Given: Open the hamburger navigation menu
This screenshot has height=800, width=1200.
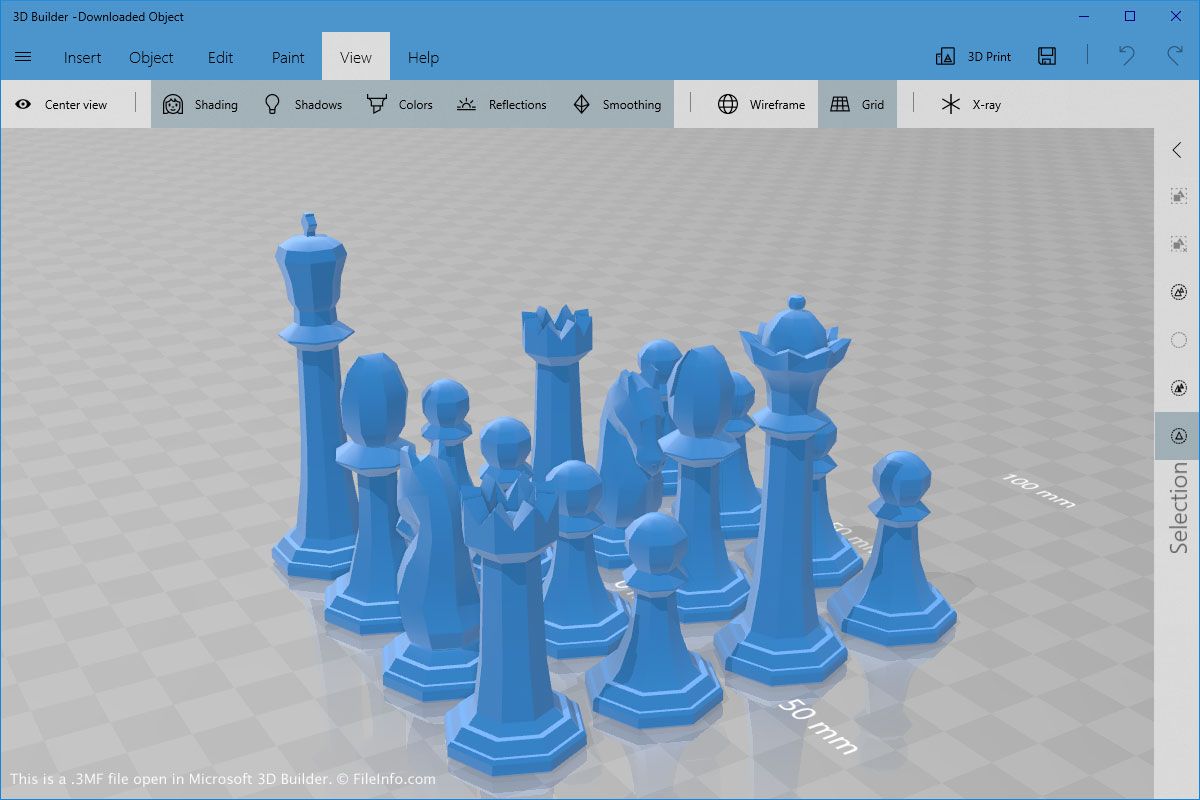Looking at the screenshot, I should pyautogui.click(x=23, y=57).
